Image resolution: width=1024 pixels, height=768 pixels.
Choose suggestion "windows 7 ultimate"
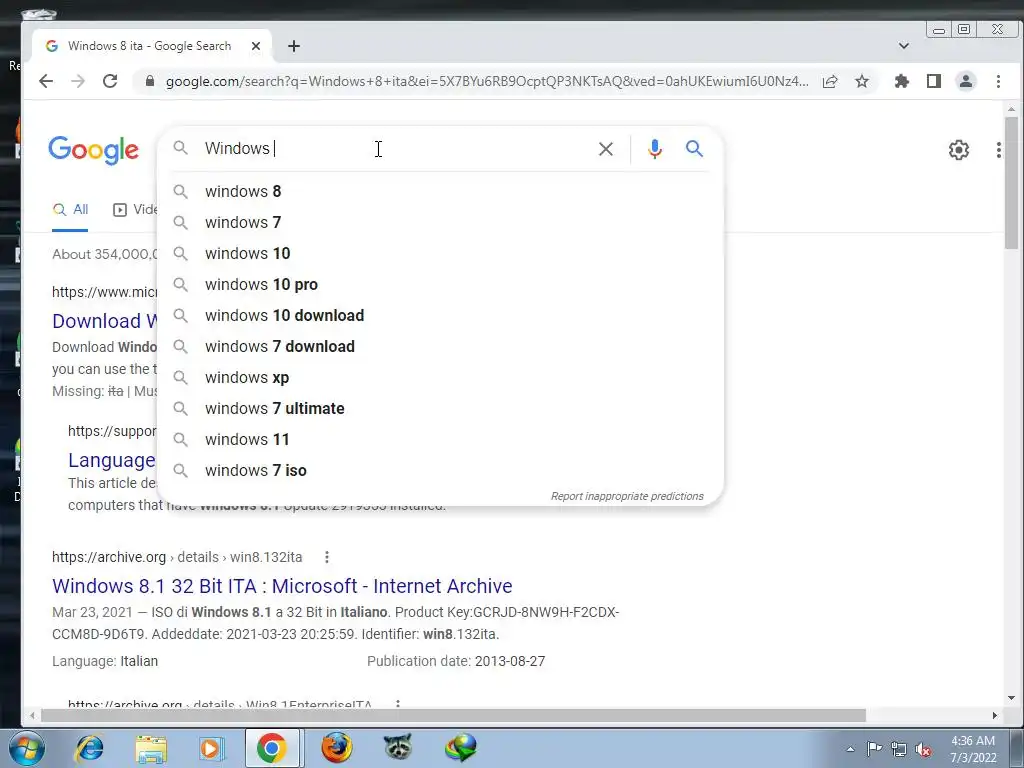pyautogui.click(x=440, y=408)
